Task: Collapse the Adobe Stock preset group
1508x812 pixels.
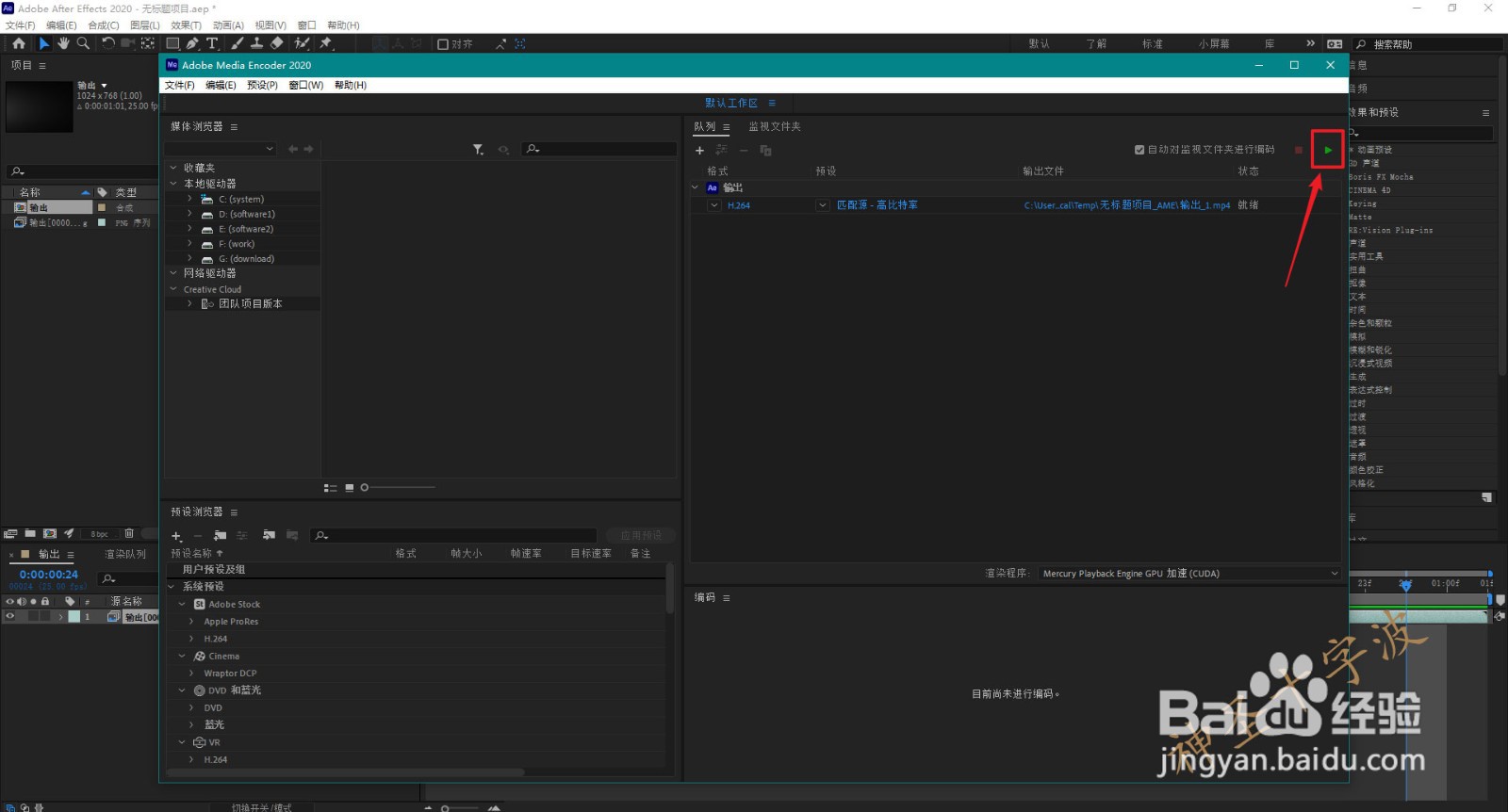Action: pyautogui.click(x=182, y=605)
